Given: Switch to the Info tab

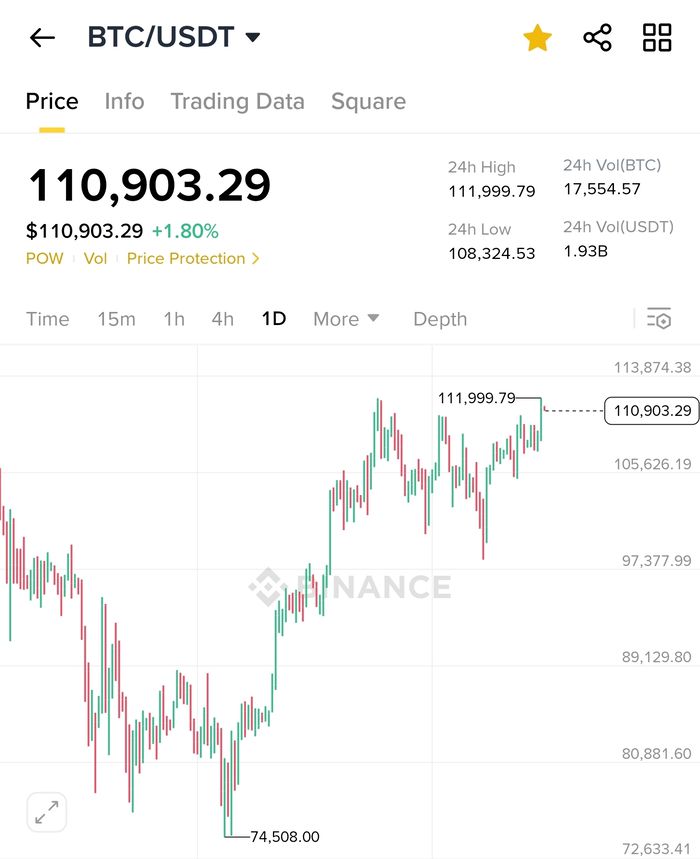Looking at the screenshot, I should 124,101.
